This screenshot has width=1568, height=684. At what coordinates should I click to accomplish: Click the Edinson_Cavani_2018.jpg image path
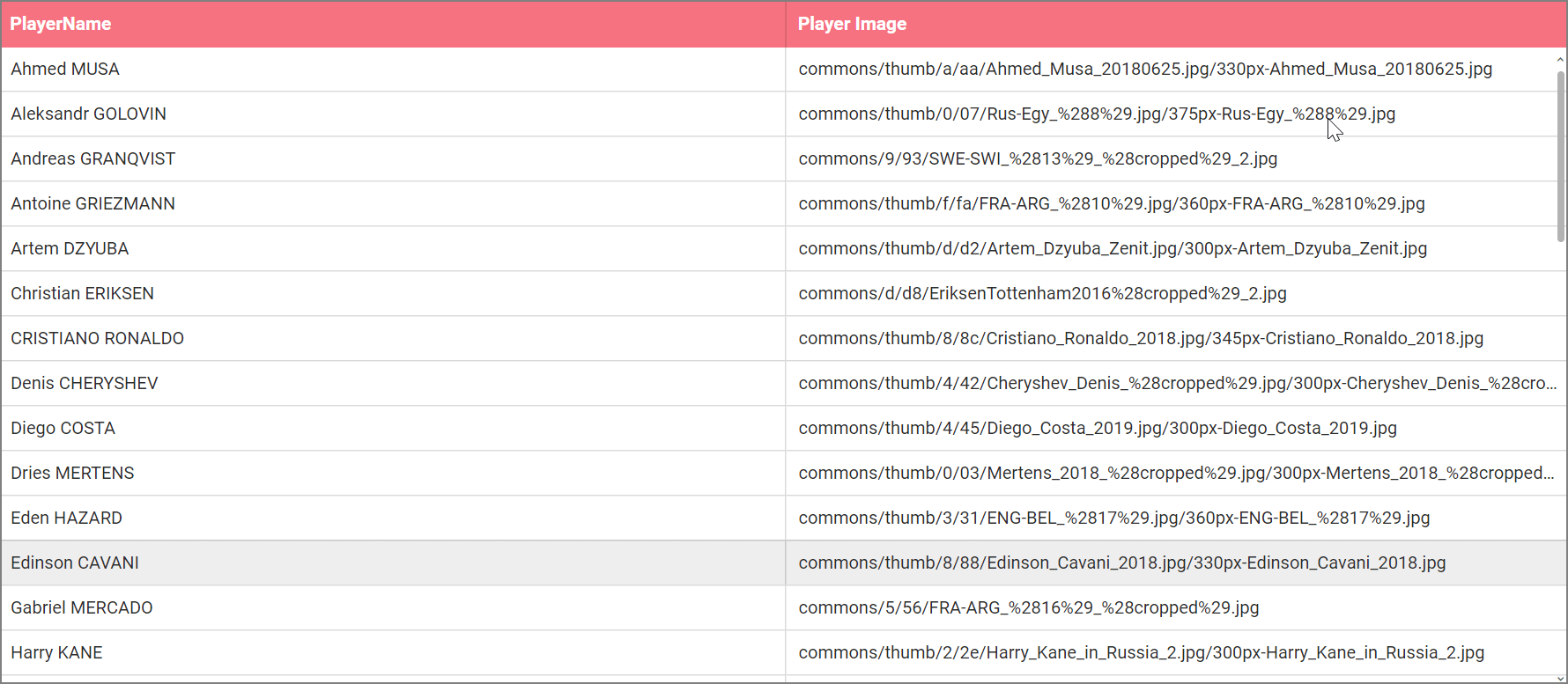point(1122,563)
